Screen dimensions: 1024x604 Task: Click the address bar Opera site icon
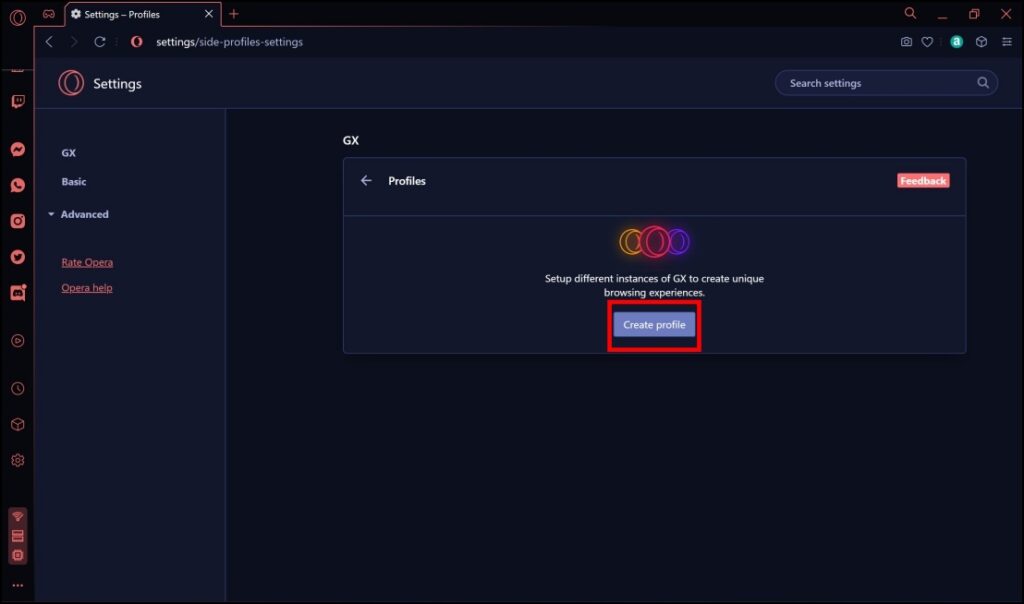coord(136,42)
